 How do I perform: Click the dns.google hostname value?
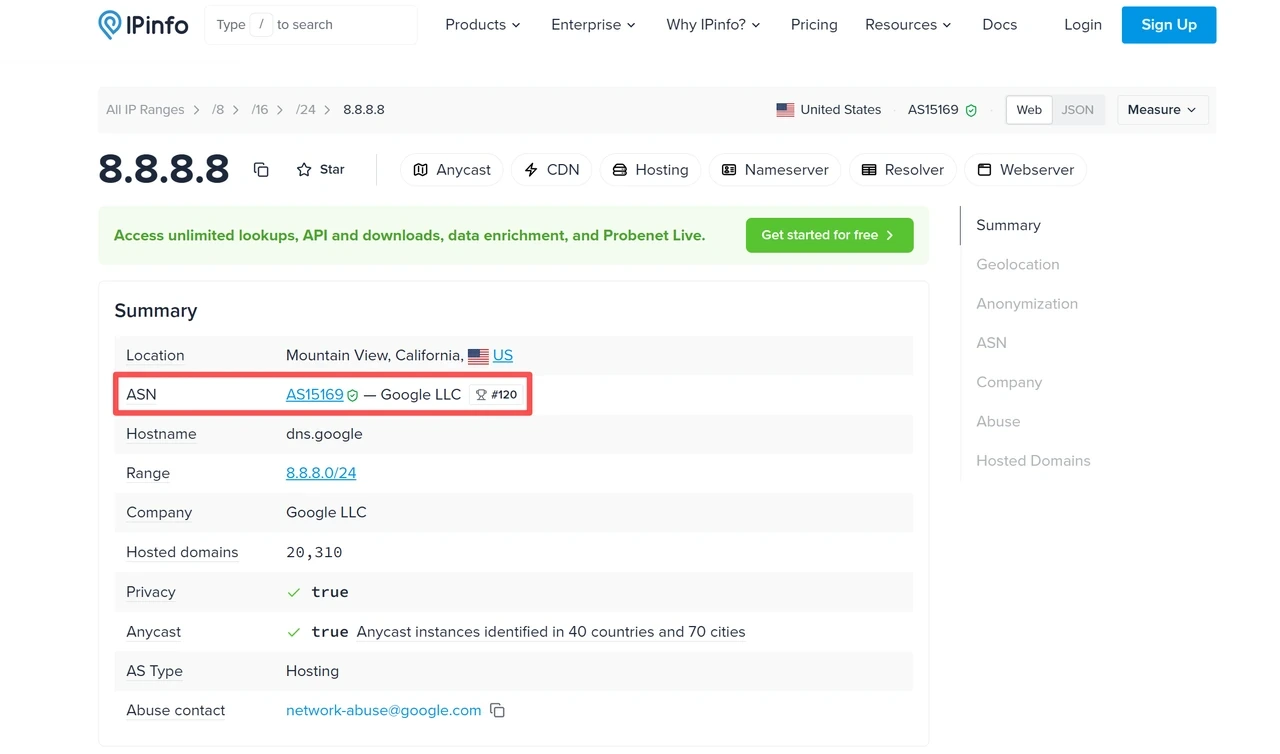click(324, 434)
